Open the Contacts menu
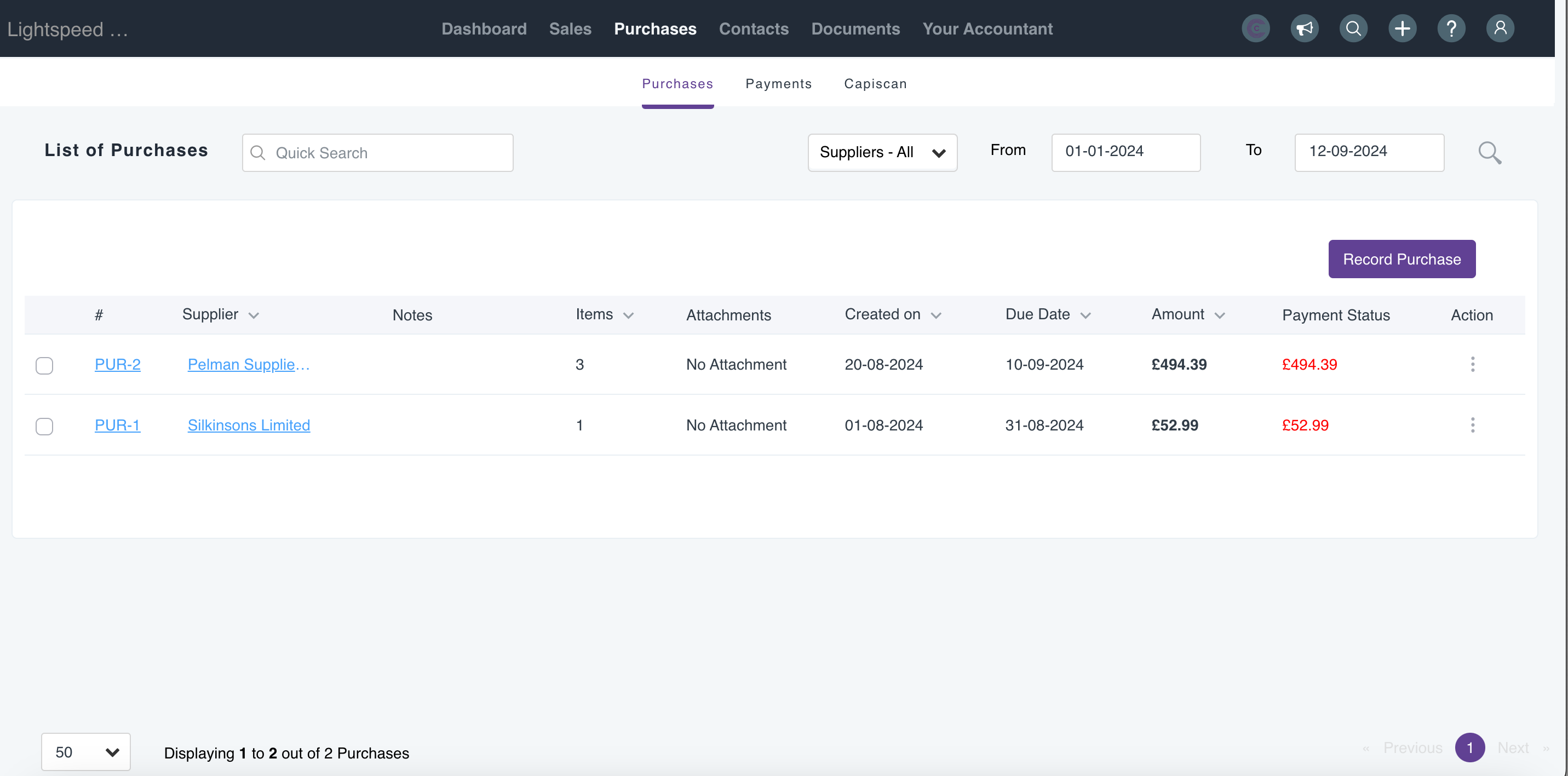 click(x=753, y=28)
